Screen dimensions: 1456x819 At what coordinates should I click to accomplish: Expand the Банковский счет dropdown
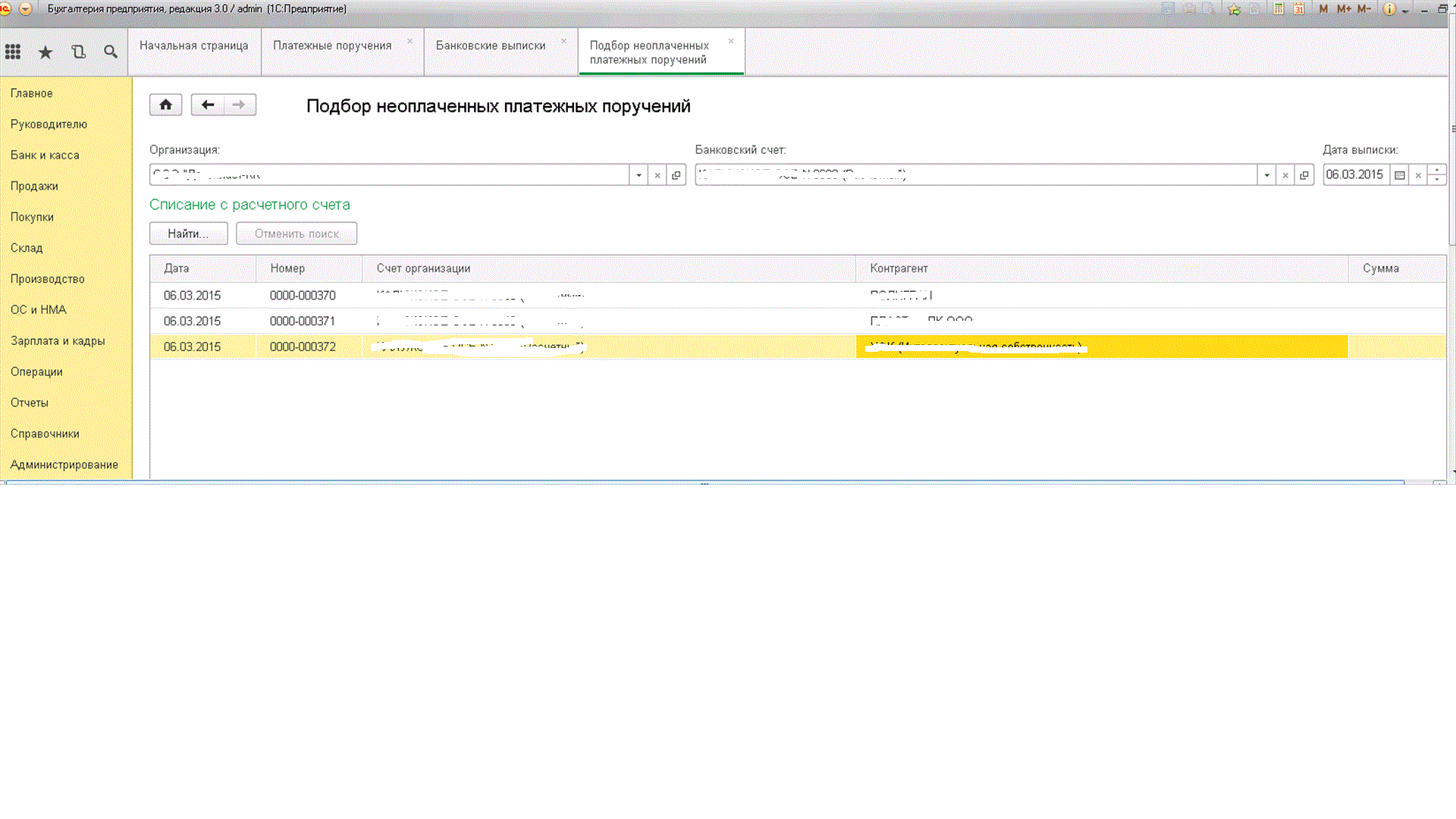point(1266,175)
